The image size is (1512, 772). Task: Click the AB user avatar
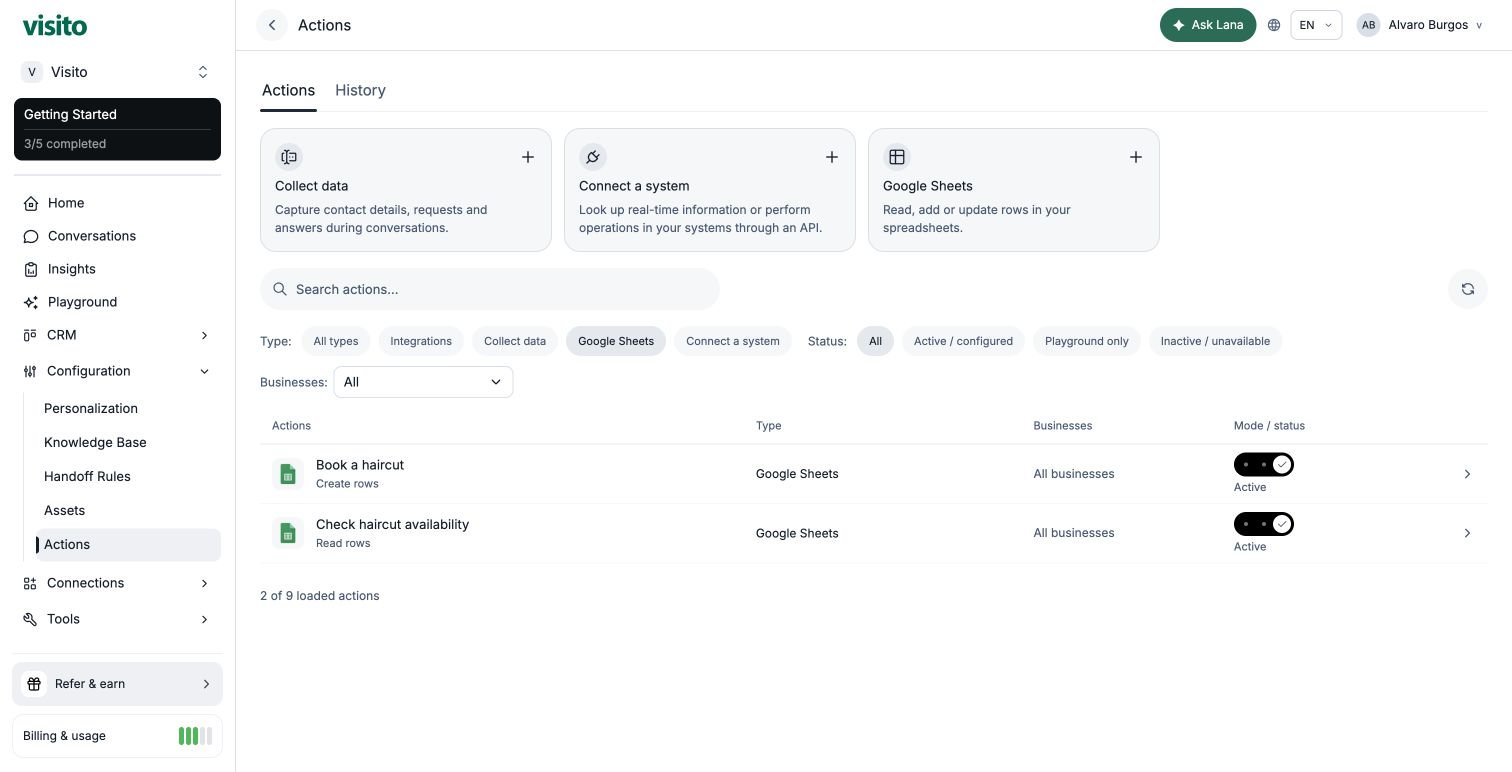pos(1368,25)
